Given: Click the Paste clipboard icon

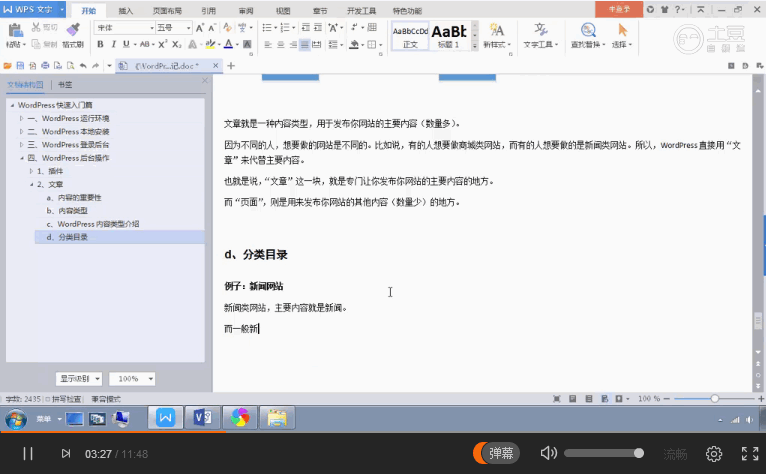Looking at the screenshot, I should click(15, 30).
